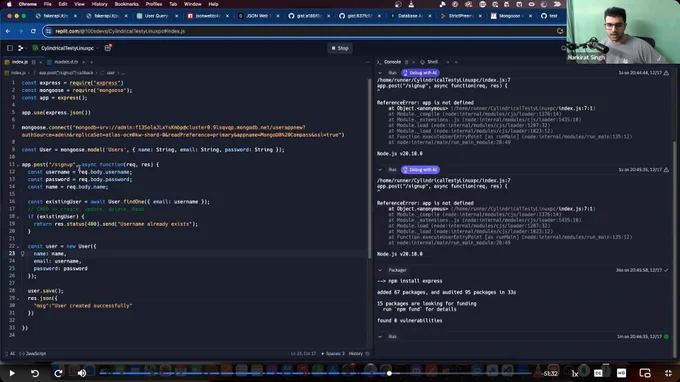Fold code at line 29

point(18,298)
